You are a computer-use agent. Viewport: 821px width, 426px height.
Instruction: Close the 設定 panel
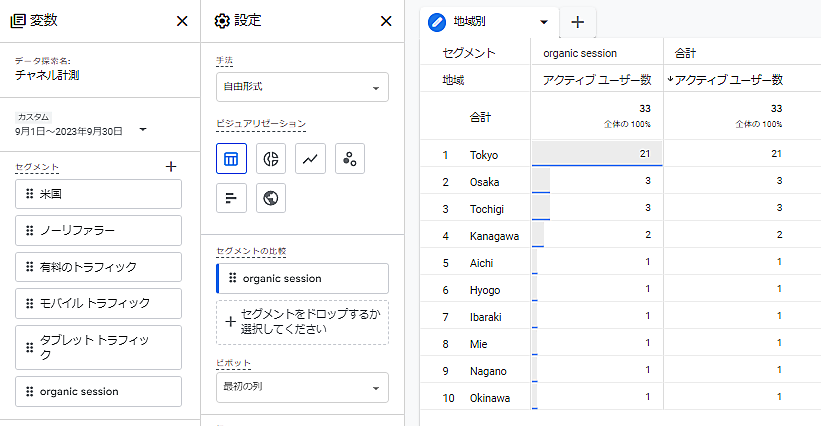coord(386,21)
